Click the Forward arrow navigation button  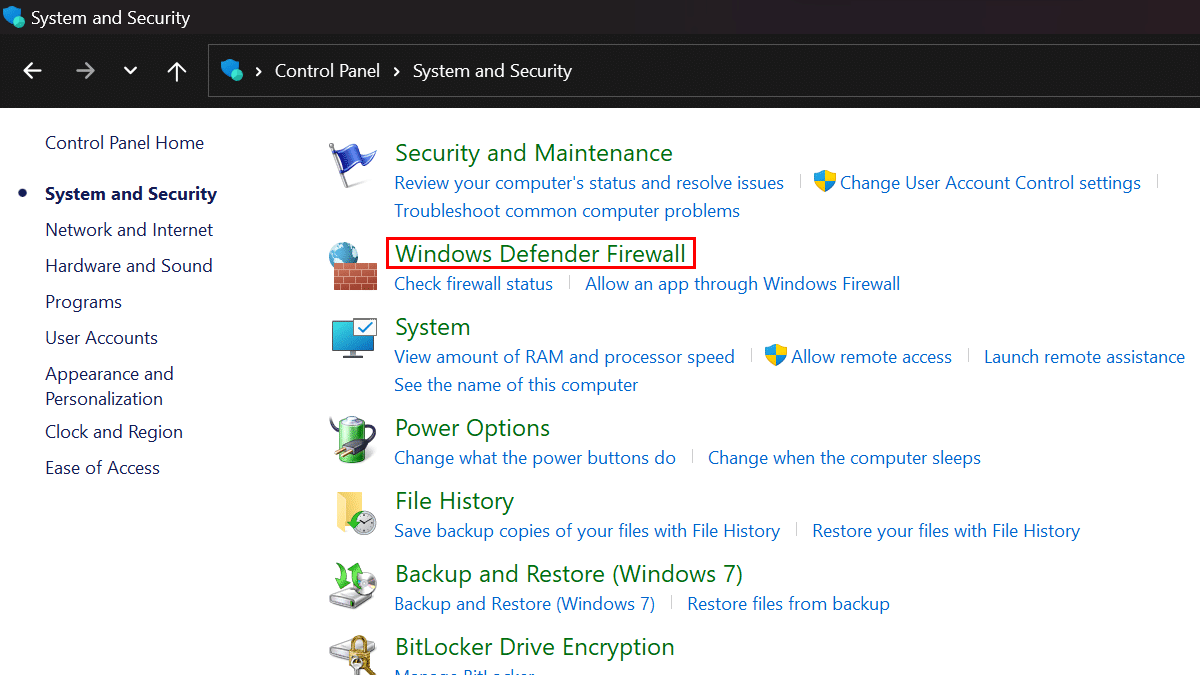click(x=85, y=71)
